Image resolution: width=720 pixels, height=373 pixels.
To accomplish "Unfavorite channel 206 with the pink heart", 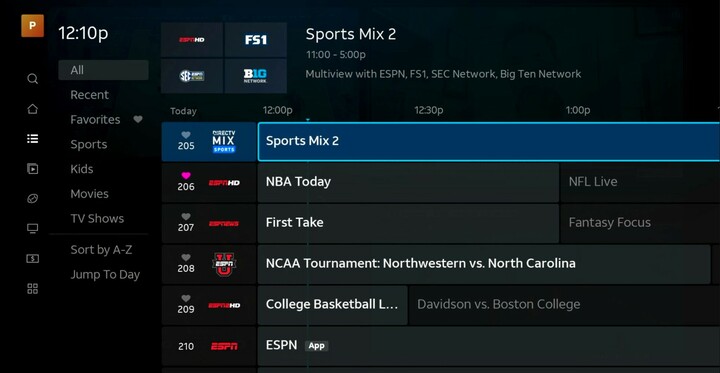I will pos(186,176).
